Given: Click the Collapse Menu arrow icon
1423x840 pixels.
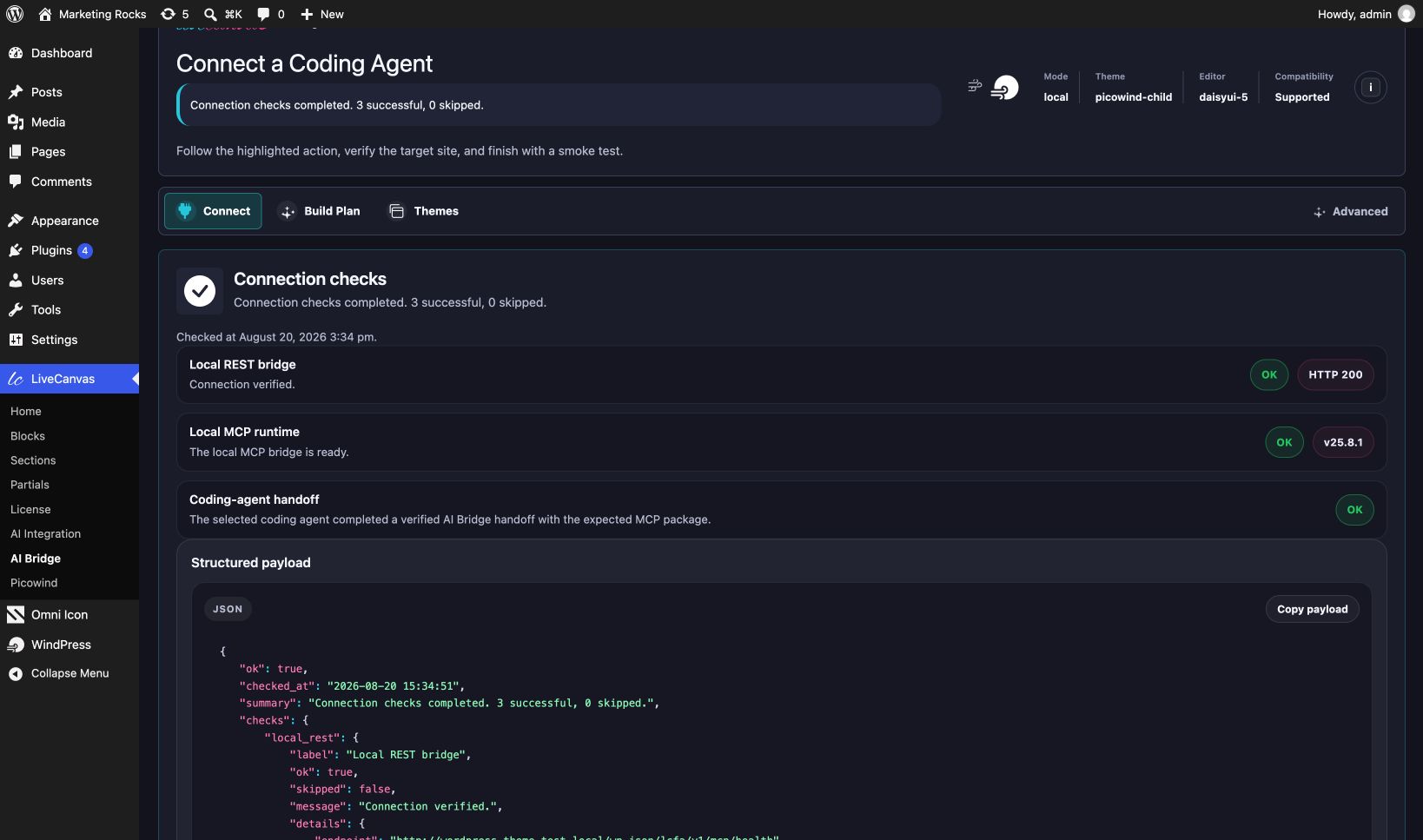Looking at the screenshot, I should coord(16,674).
